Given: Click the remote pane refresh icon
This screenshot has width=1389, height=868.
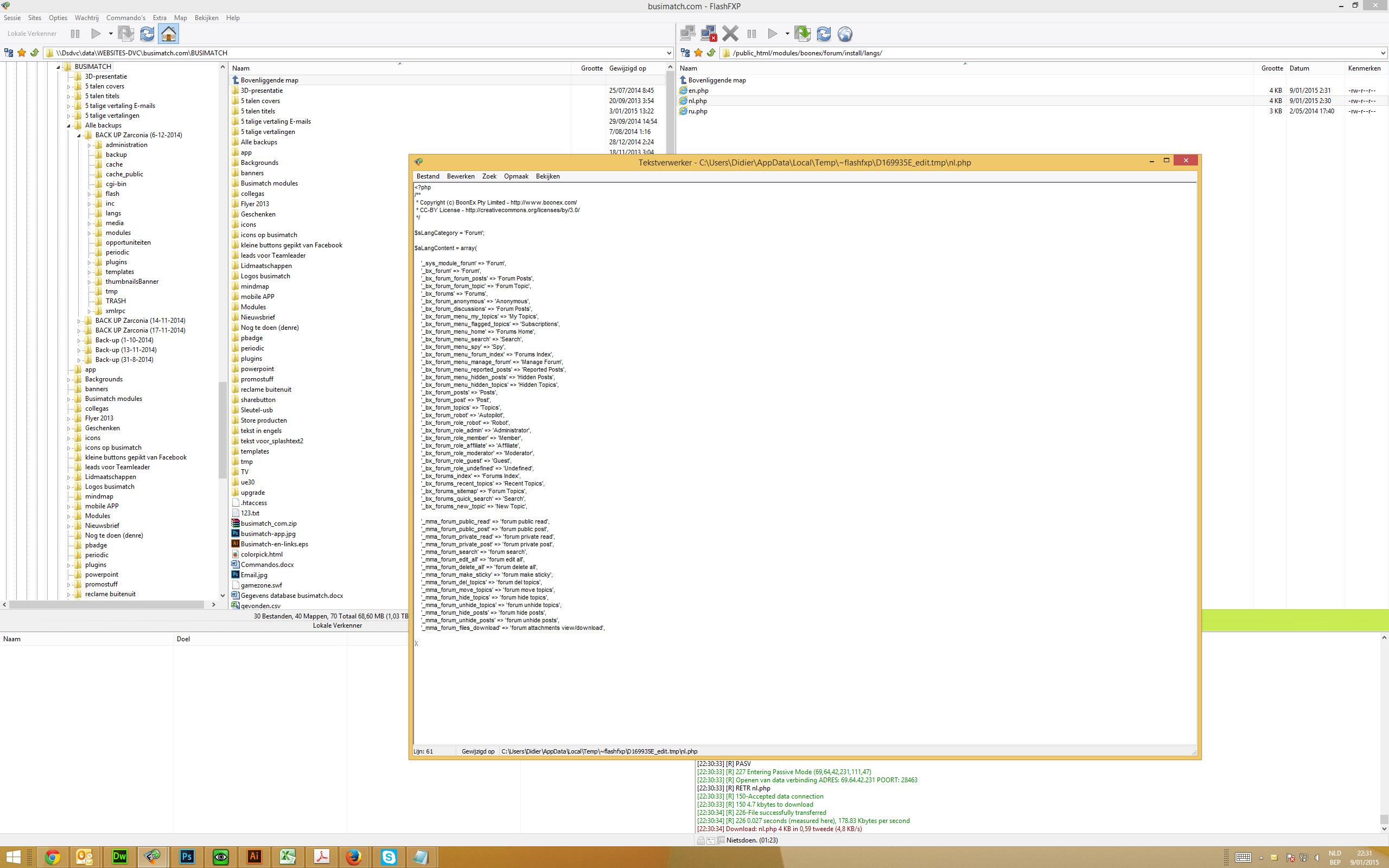Looking at the screenshot, I should tap(824, 34).
